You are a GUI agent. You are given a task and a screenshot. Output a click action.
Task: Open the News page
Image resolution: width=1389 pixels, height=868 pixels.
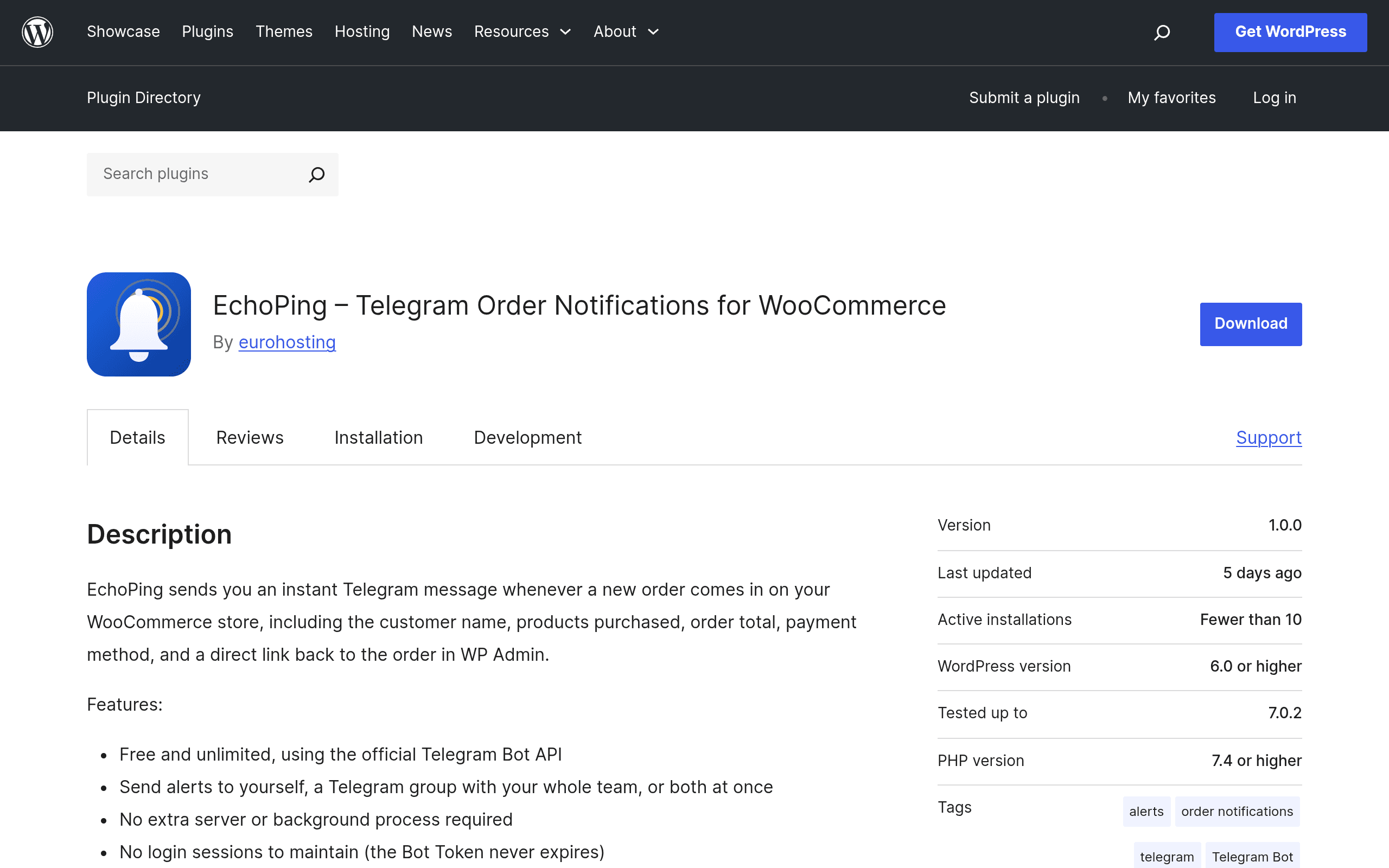(x=432, y=31)
